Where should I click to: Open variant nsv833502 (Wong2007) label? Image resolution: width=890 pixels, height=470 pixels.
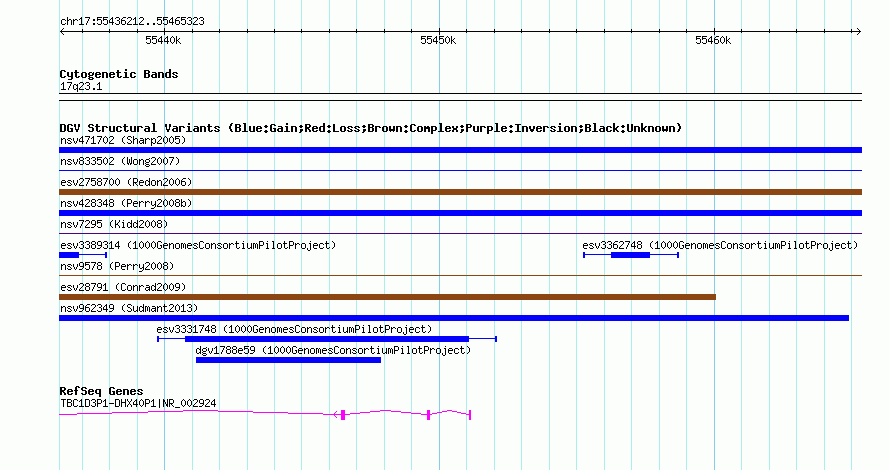(x=120, y=161)
